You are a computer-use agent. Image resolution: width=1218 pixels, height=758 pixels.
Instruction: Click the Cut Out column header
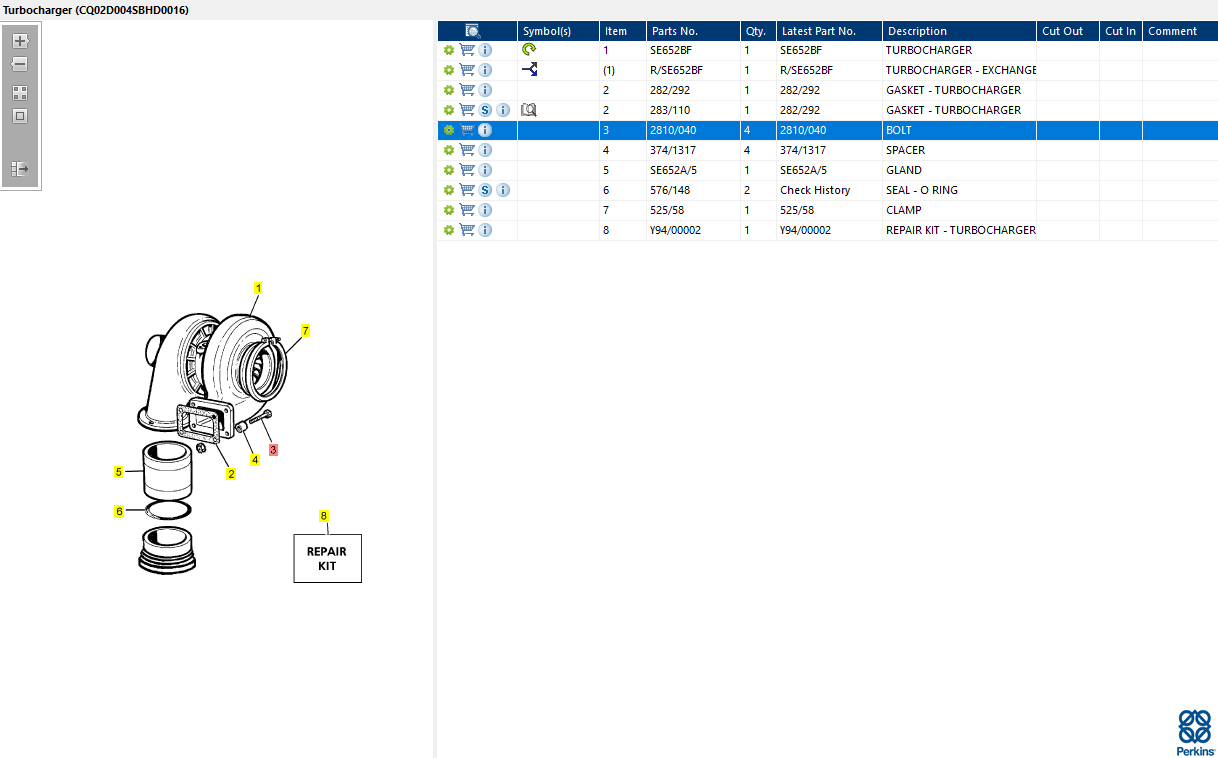point(1067,31)
